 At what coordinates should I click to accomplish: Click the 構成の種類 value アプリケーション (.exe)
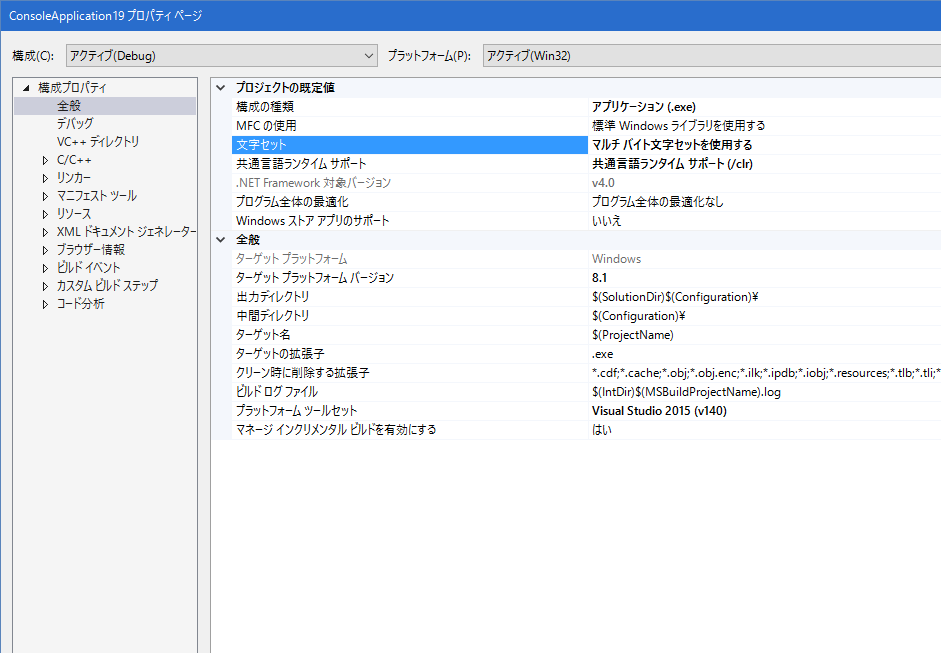643,107
